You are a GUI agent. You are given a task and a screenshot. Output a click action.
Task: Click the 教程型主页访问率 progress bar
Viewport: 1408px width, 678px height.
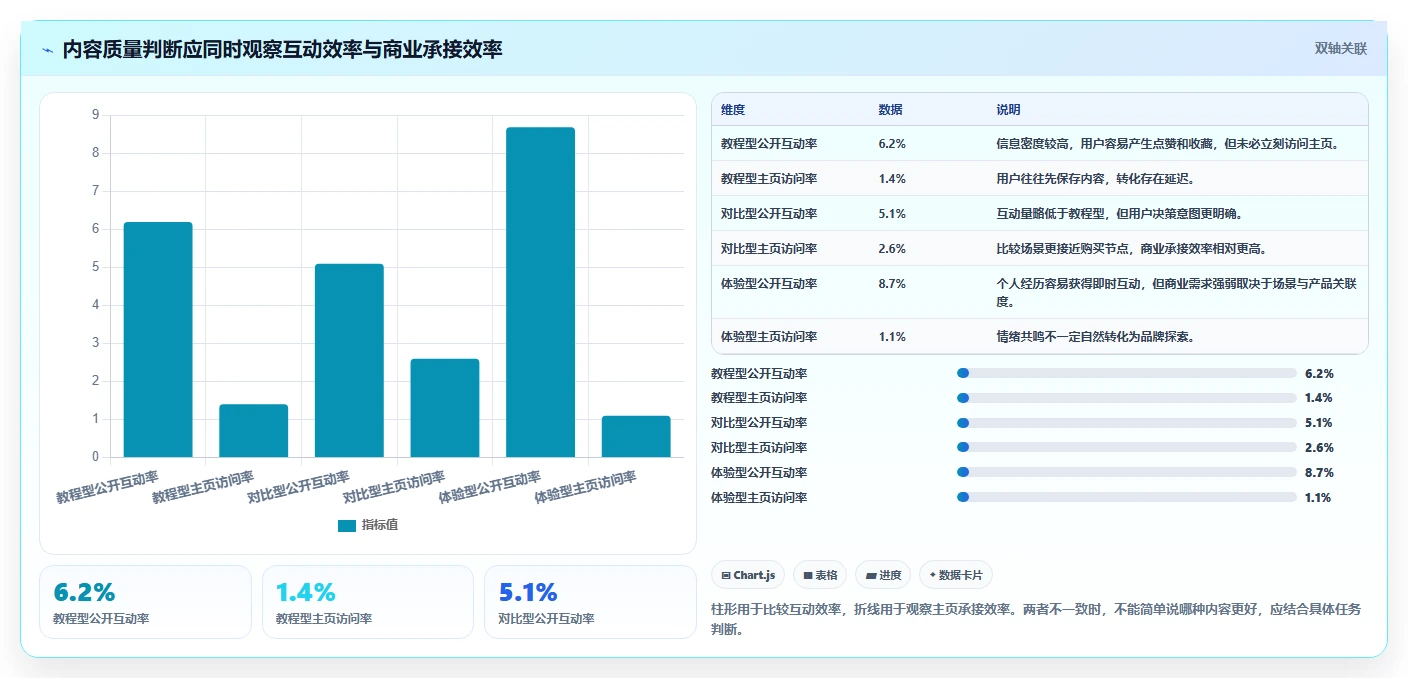pos(1127,398)
